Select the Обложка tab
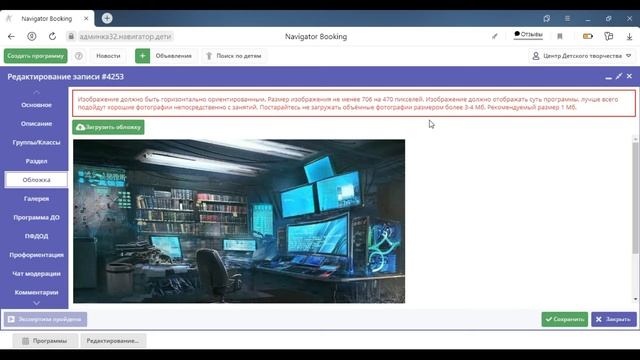The height and width of the screenshot is (360, 640). coord(36,180)
